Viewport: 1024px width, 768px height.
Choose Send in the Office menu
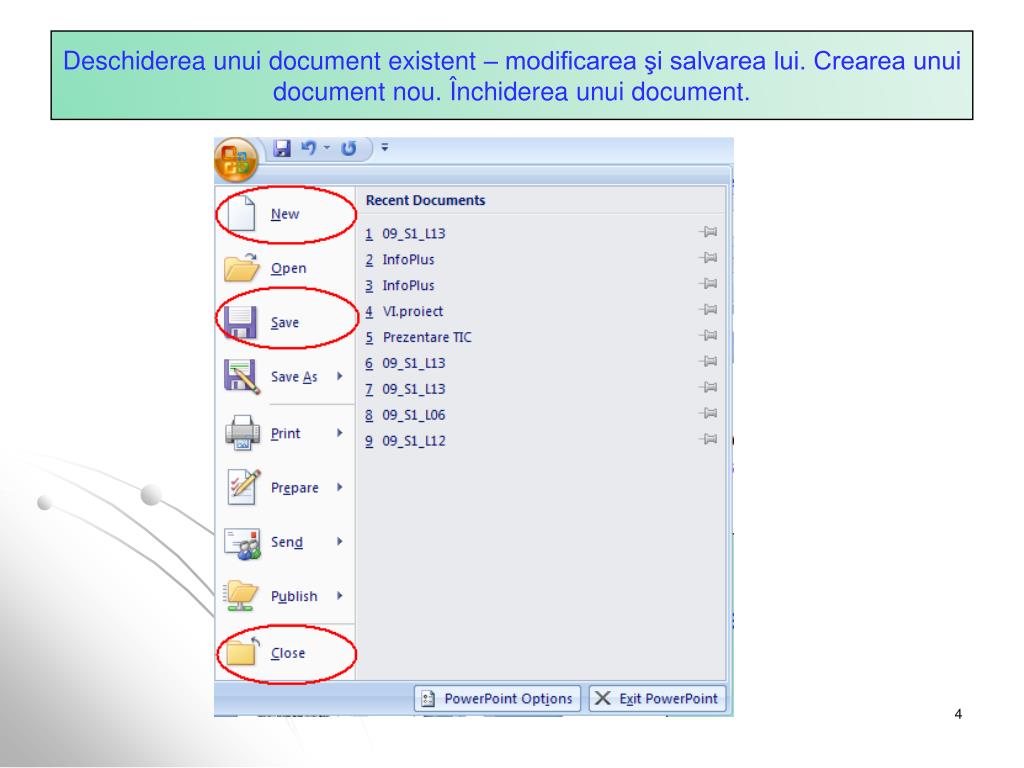pos(287,542)
